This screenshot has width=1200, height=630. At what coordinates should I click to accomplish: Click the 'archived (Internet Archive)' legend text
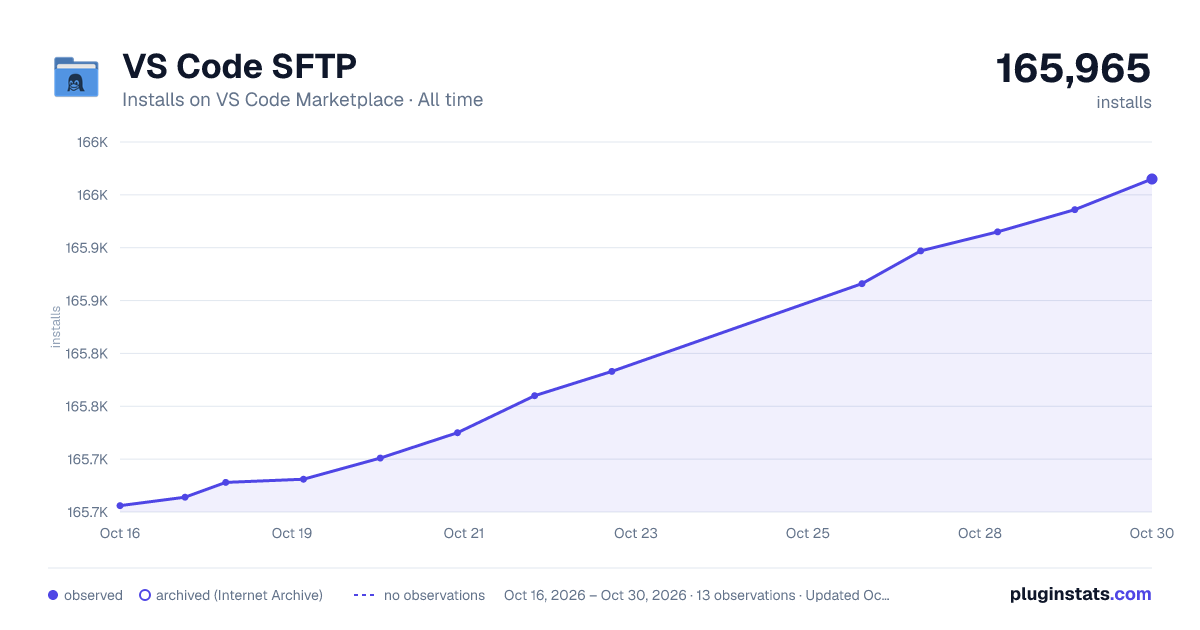click(x=239, y=595)
